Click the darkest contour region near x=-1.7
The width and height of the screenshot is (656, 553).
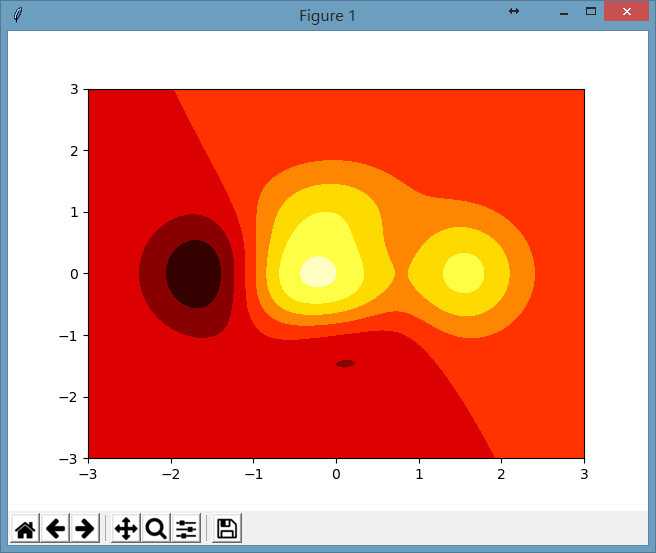(x=194, y=274)
